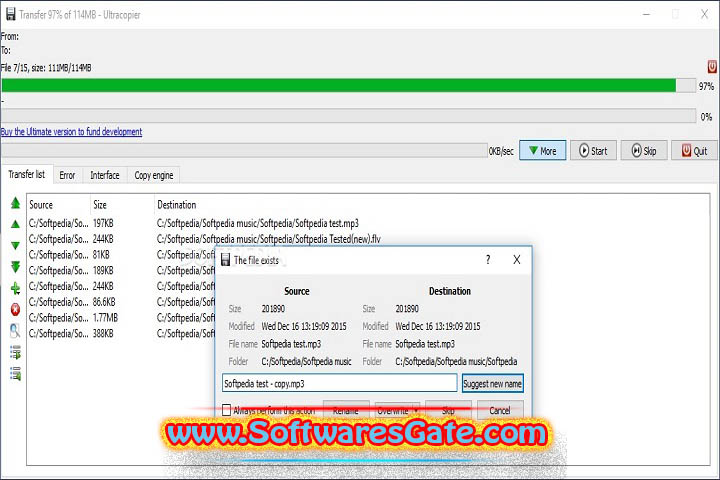
Task: Move selected transfer up one position
Action: (15, 224)
